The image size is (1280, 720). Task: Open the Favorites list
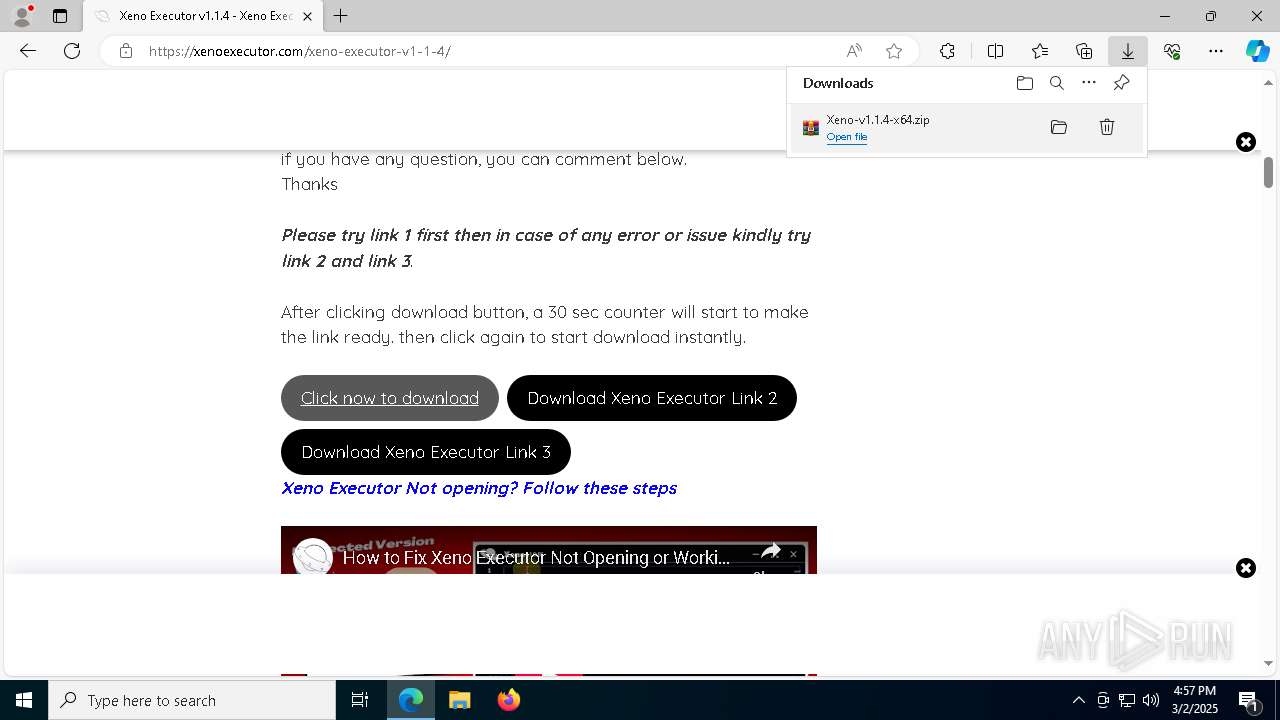(x=1040, y=51)
